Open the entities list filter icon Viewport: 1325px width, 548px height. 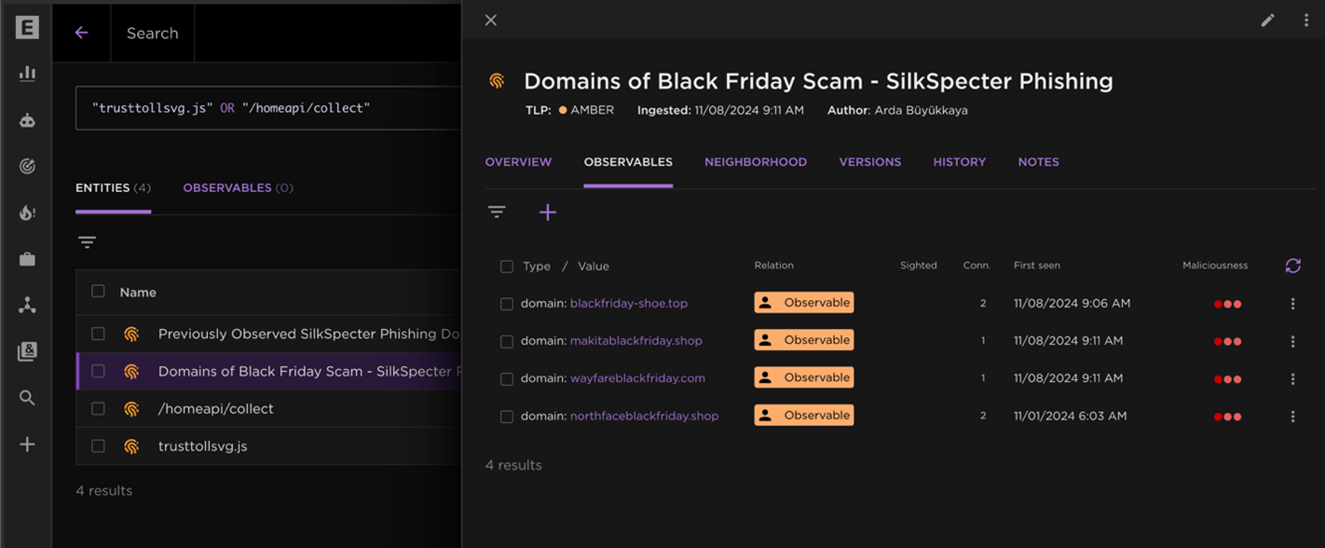87,242
